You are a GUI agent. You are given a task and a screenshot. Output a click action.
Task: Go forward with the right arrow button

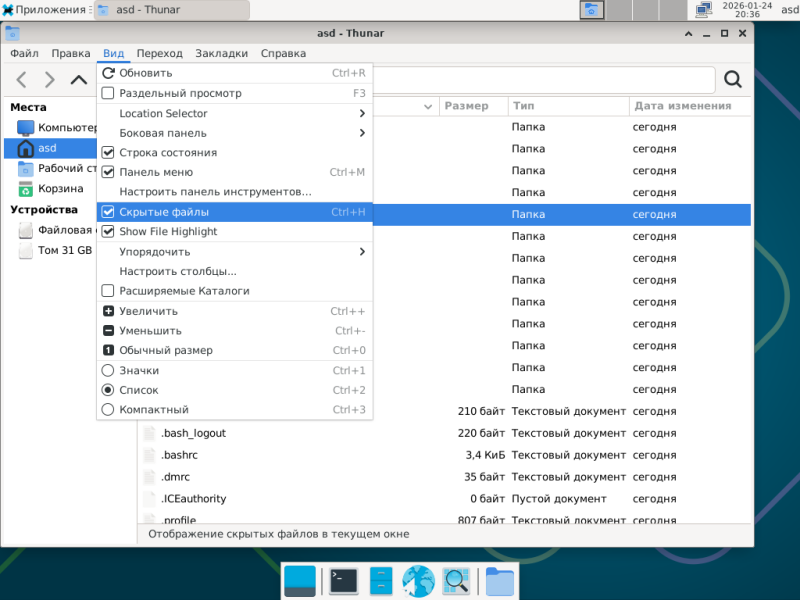click(x=49, y=80)
